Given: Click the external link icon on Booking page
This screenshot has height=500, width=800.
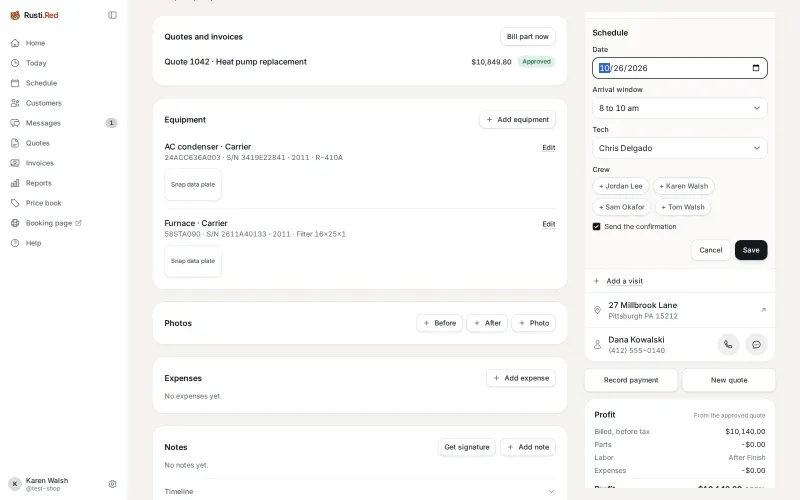Looking at the screenshot, I should [78, 223].
